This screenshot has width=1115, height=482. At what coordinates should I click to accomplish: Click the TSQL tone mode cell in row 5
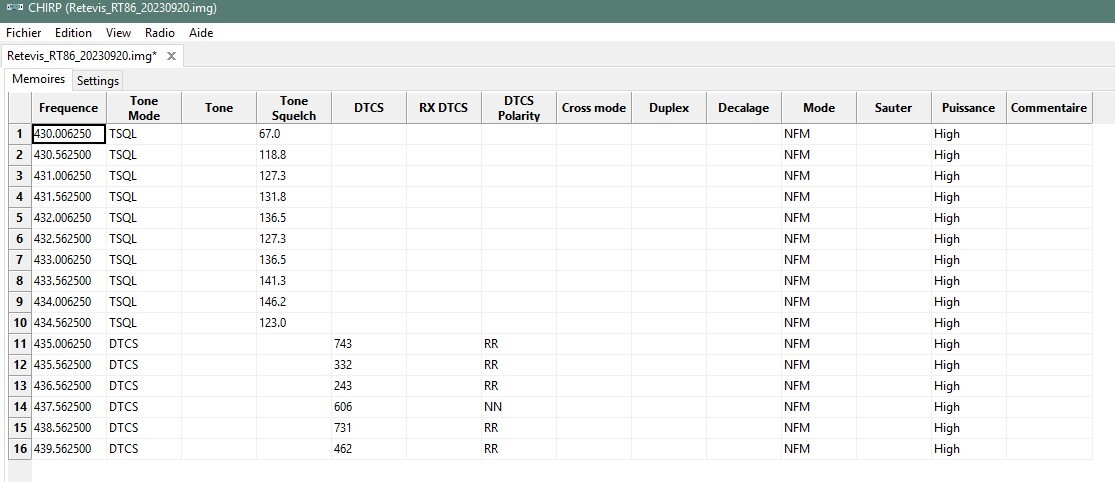[x=144, y=218]
